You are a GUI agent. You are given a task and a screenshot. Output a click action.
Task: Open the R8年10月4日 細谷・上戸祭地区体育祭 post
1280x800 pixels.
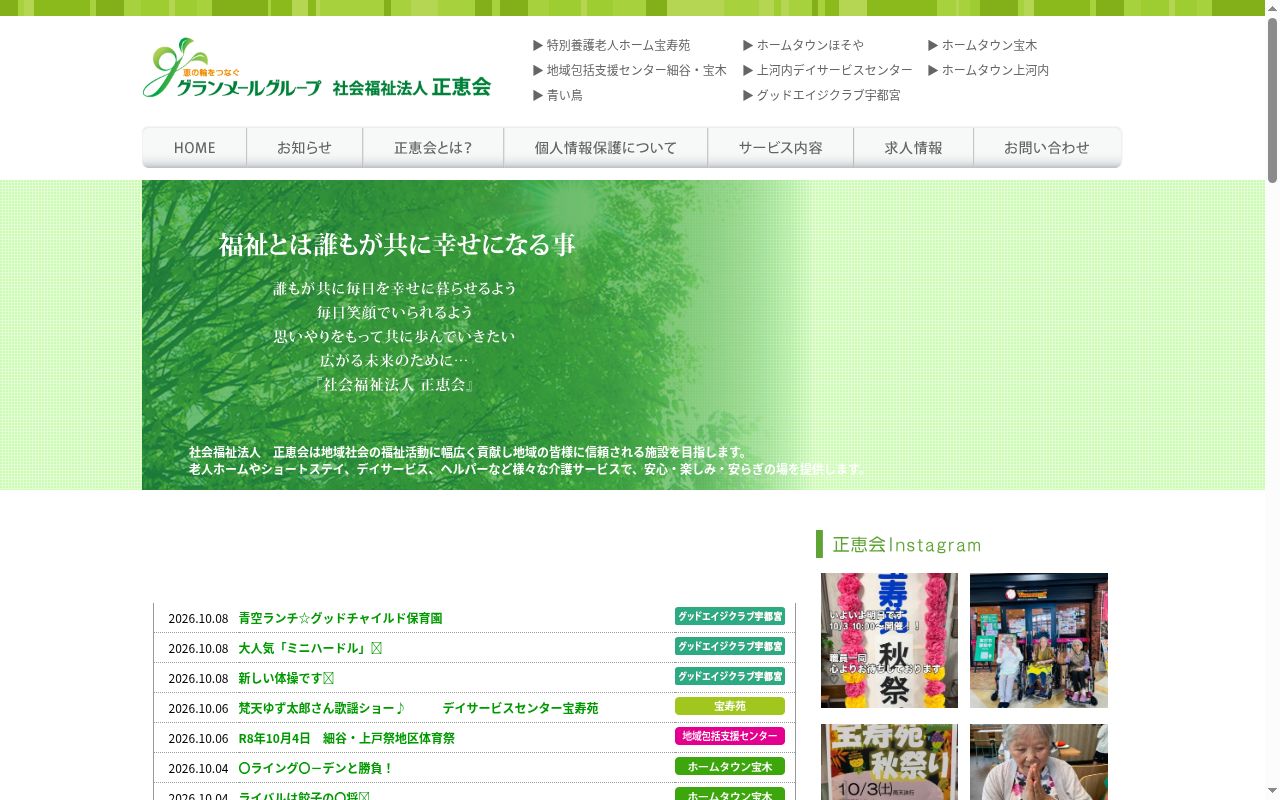[346, 738]
